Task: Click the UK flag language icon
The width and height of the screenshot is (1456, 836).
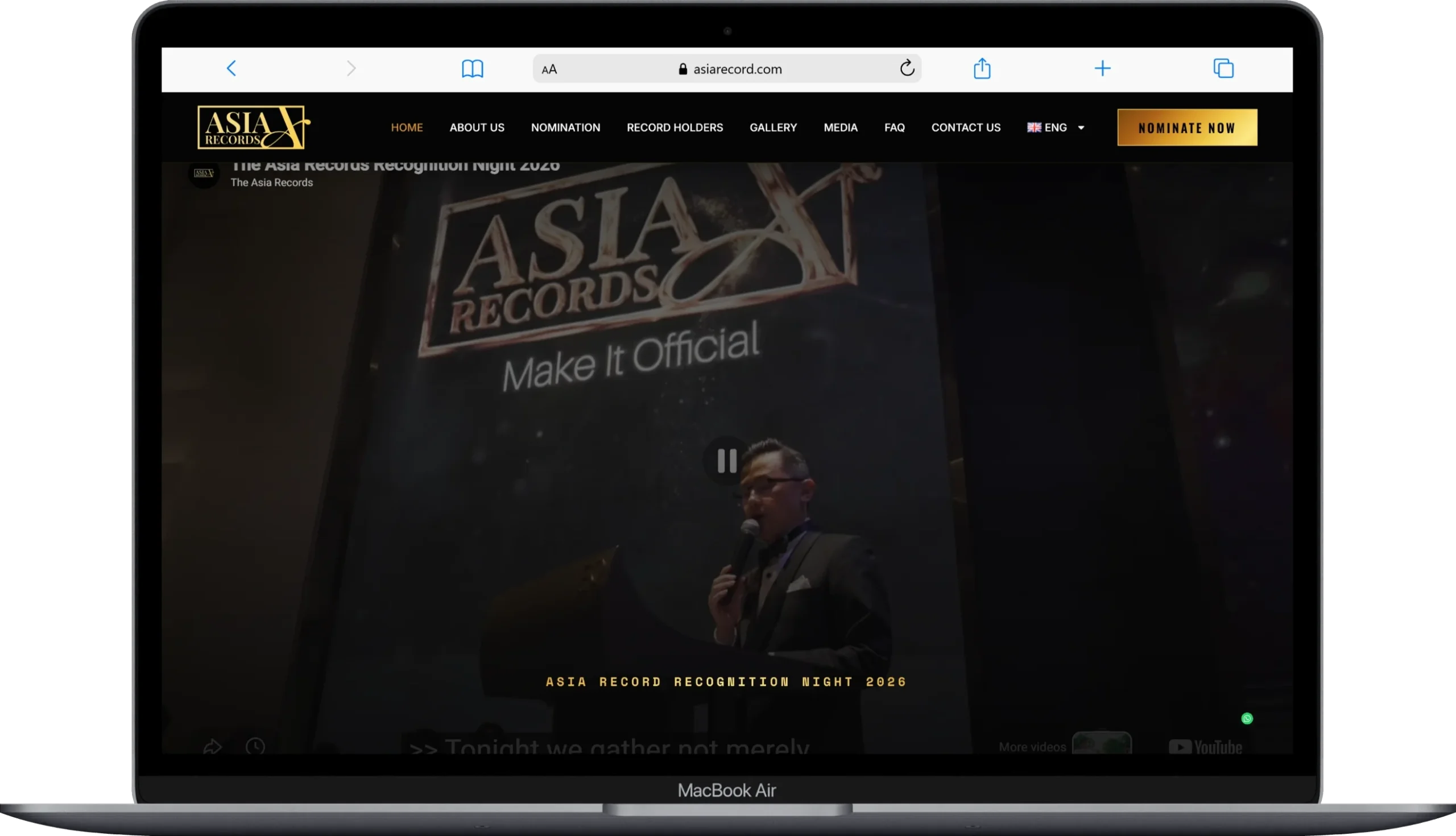Action: 1034,127
